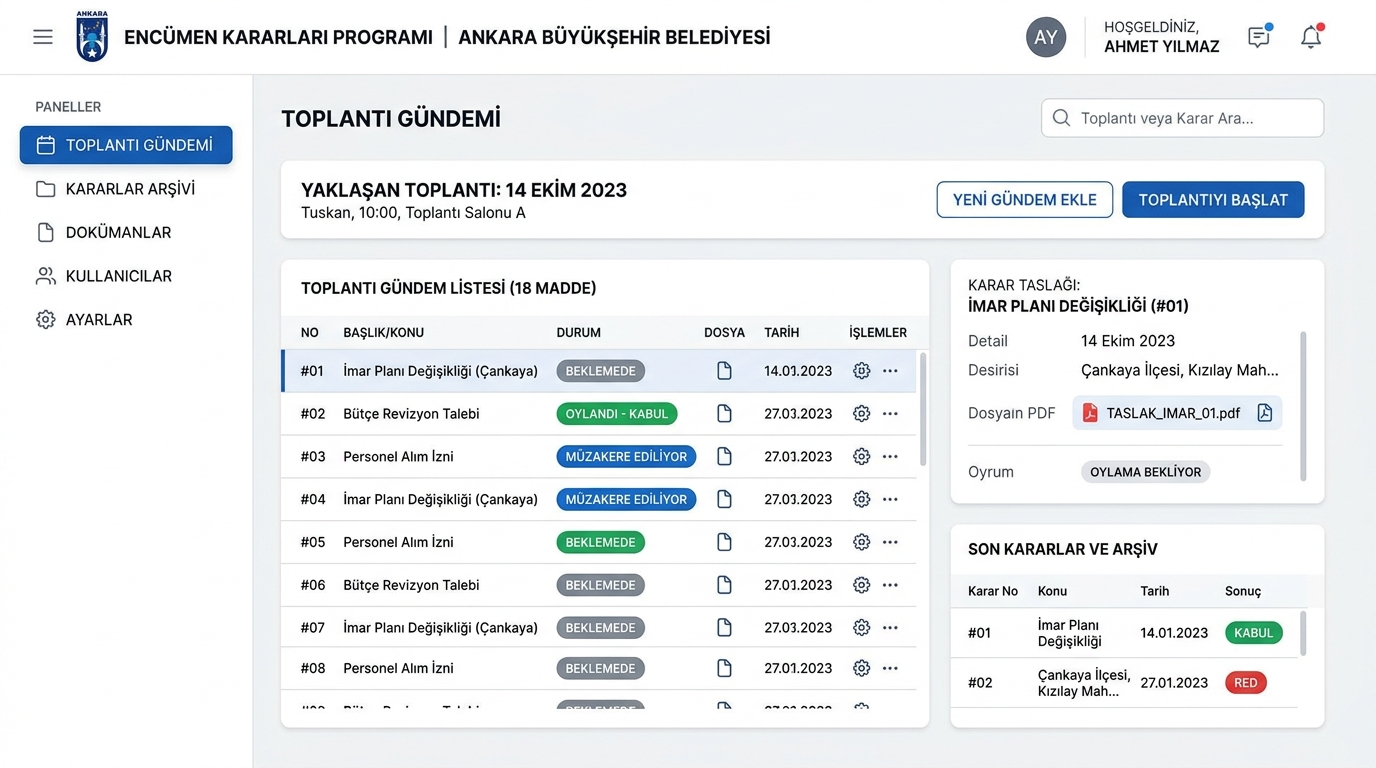Image resolution: width=1376 pixels, height=768 pixels.
Task: Click the BAŞLIK/KONU column header
Action: (x=384, y=333)
